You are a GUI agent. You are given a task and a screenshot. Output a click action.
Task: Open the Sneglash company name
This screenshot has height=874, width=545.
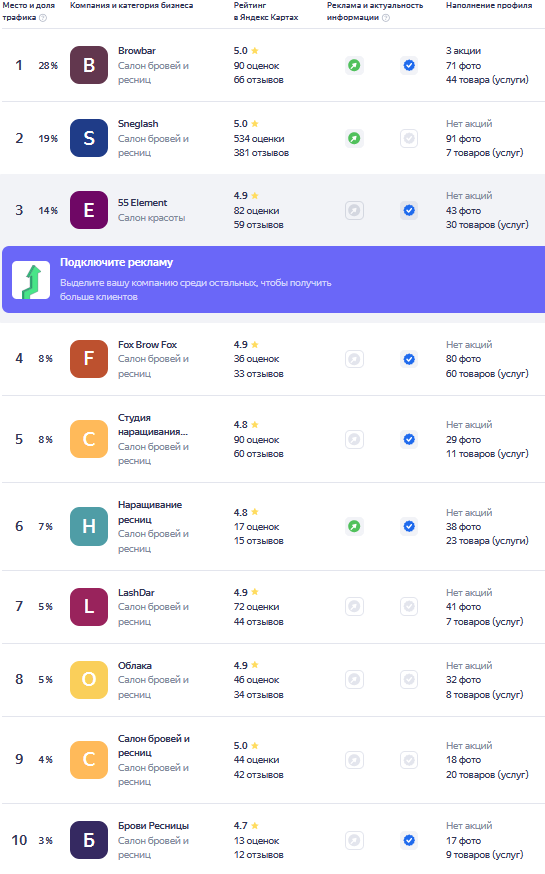[x=138, y=124]
